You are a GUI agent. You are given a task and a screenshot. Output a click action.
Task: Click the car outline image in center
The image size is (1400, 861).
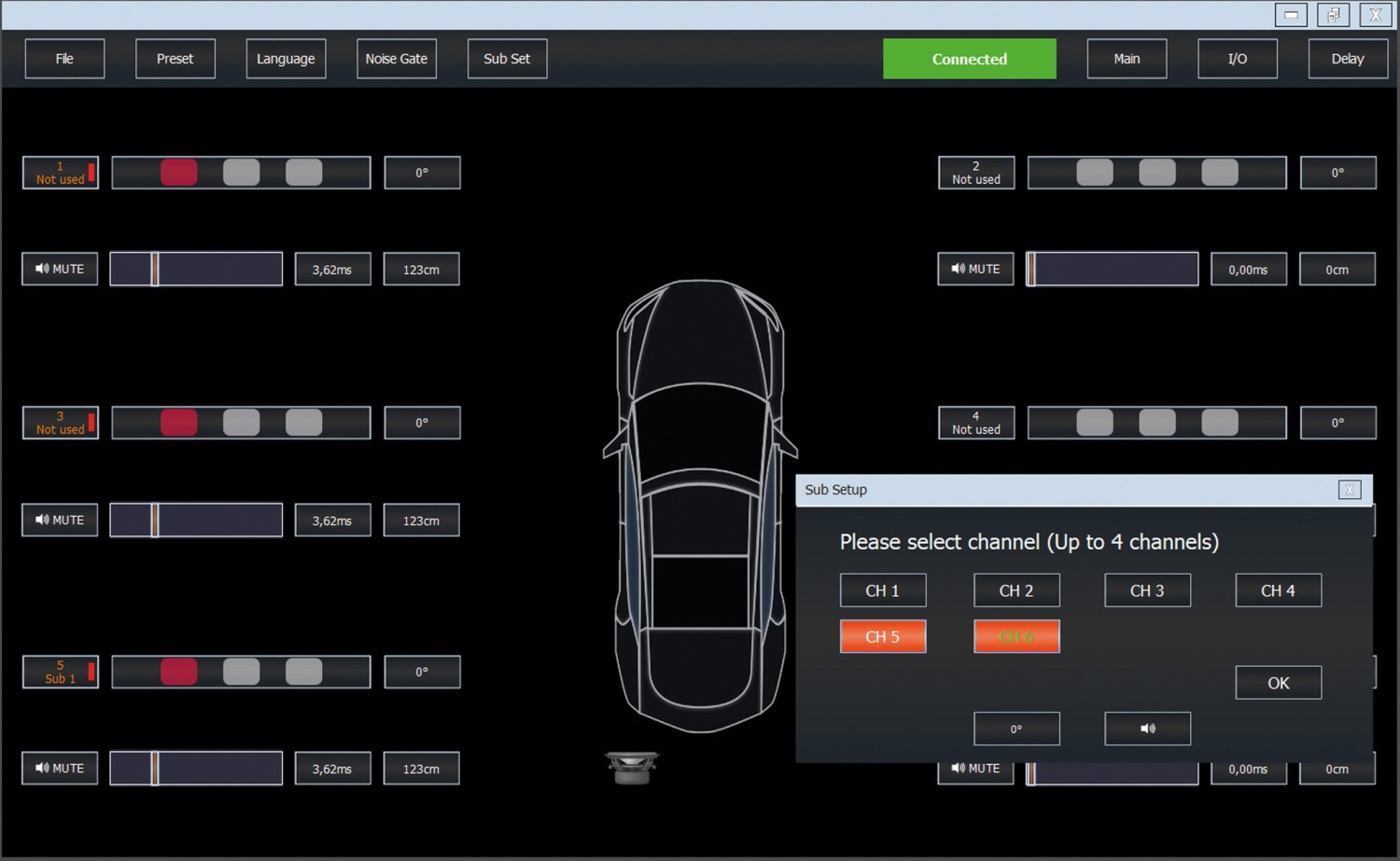tap(699, 504)
